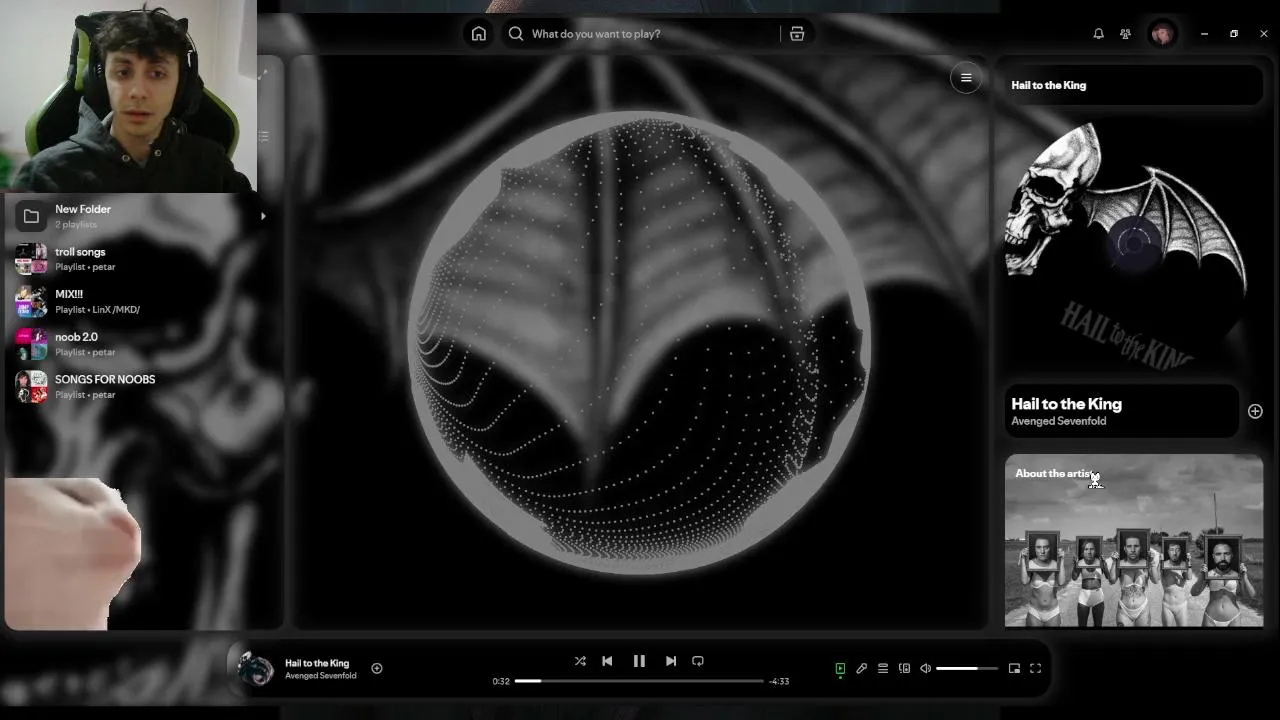Open Friend Activity icon
This screenshot has width=1280, height=720.
pos(1125,34)
